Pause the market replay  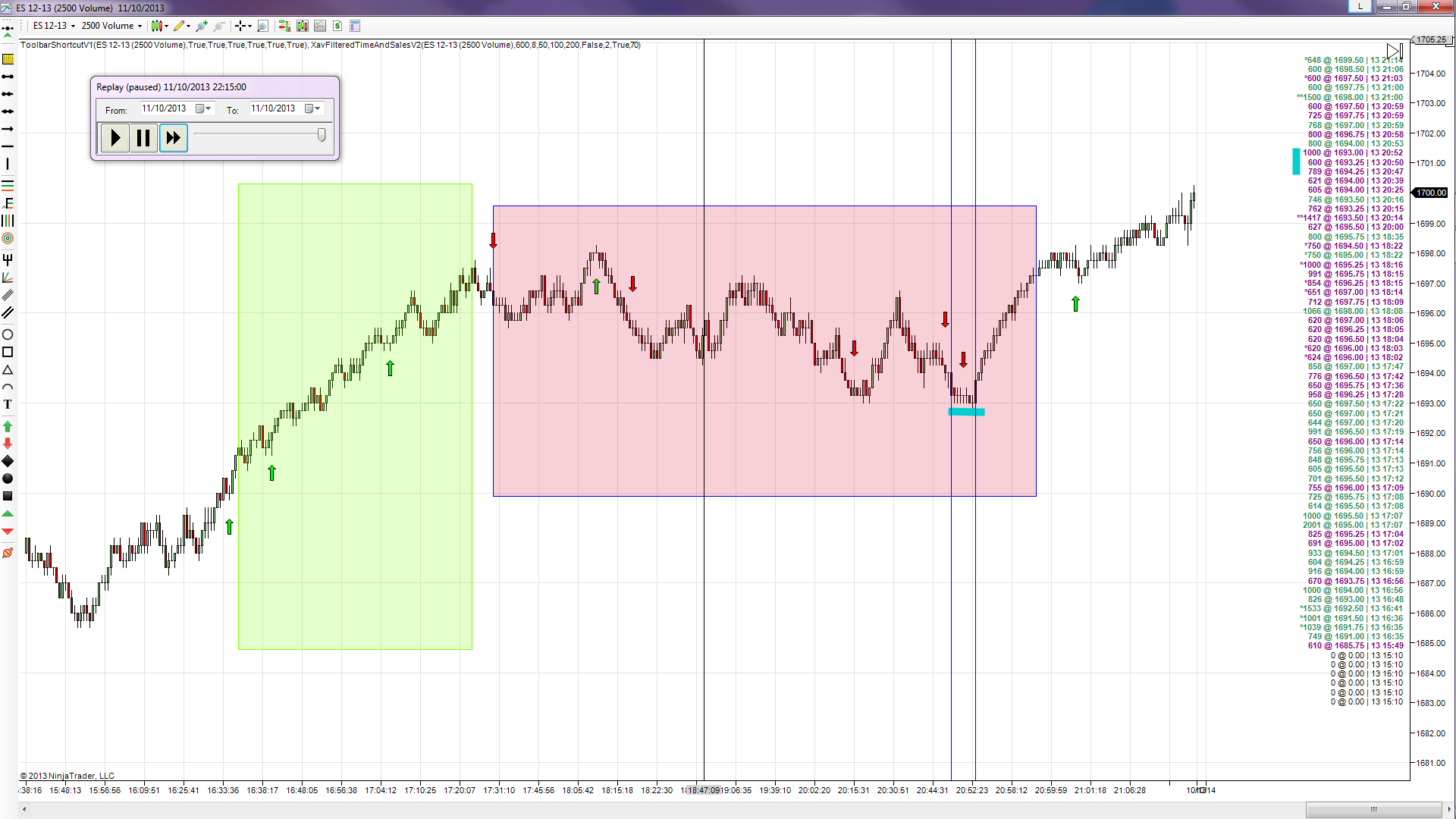(143, 138)
